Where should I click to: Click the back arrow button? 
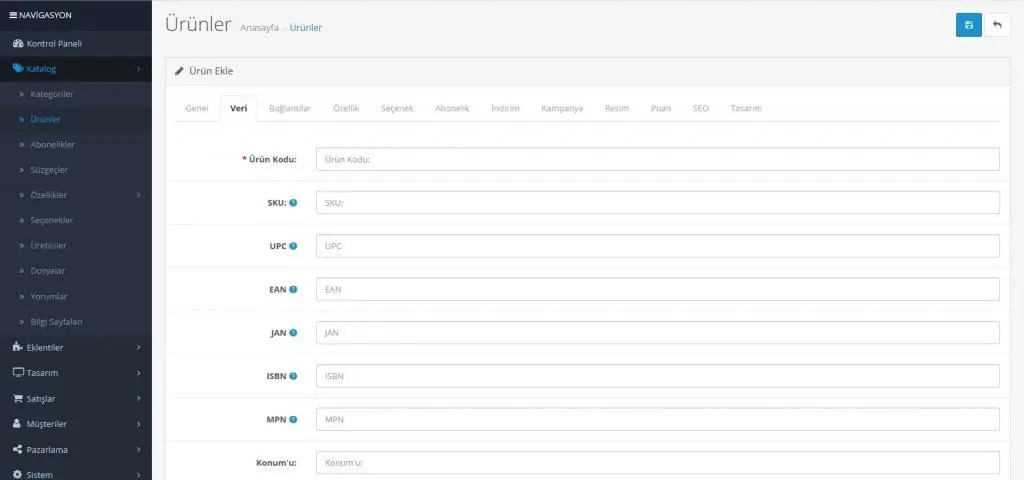click(997, 25)
